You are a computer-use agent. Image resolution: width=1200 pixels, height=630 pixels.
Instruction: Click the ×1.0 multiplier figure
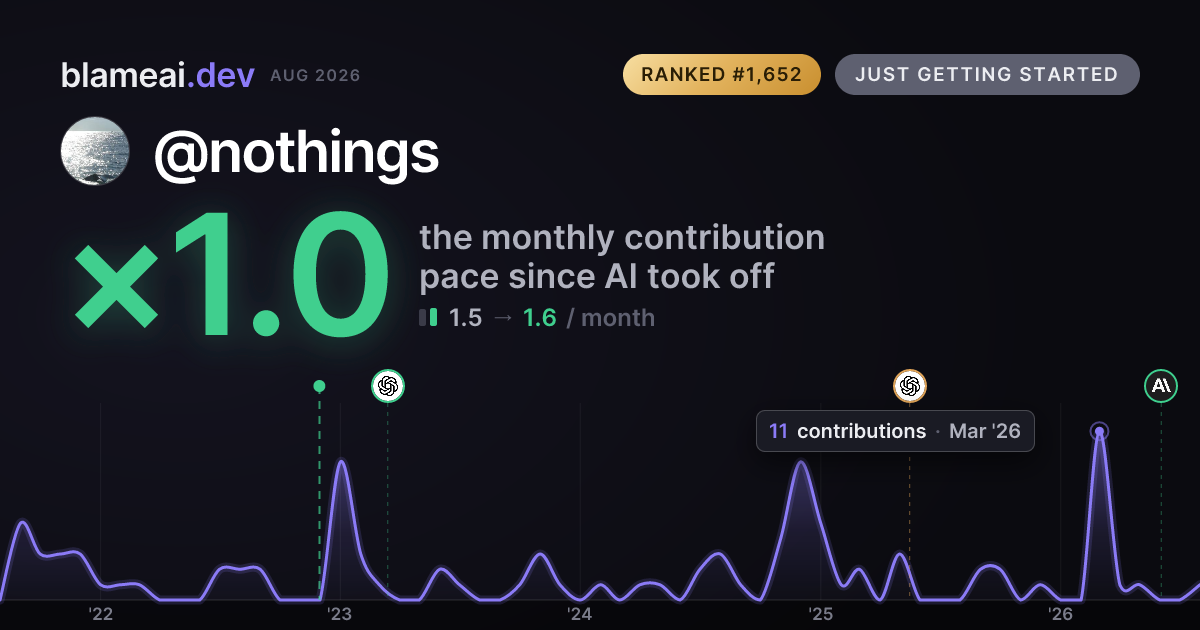(230, 278)
